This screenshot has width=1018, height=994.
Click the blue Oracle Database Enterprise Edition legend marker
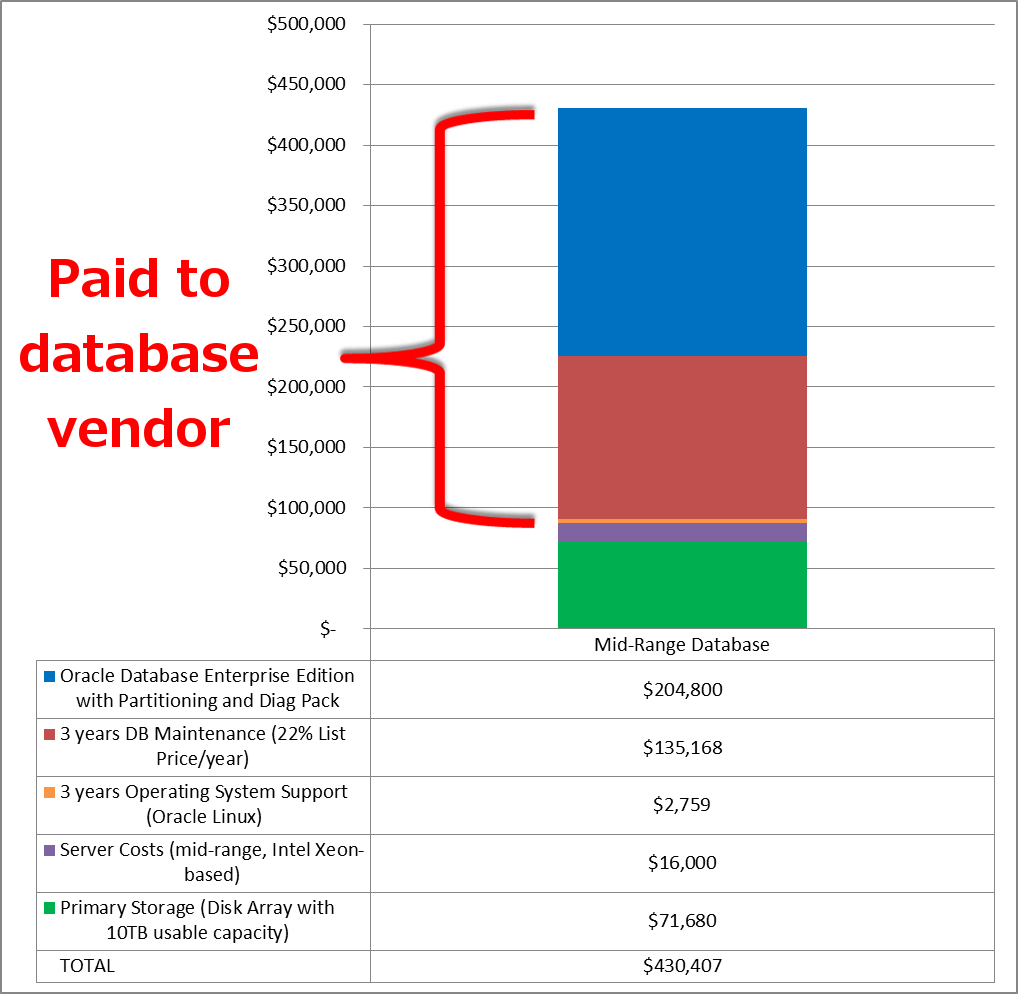tap(48, 676)
